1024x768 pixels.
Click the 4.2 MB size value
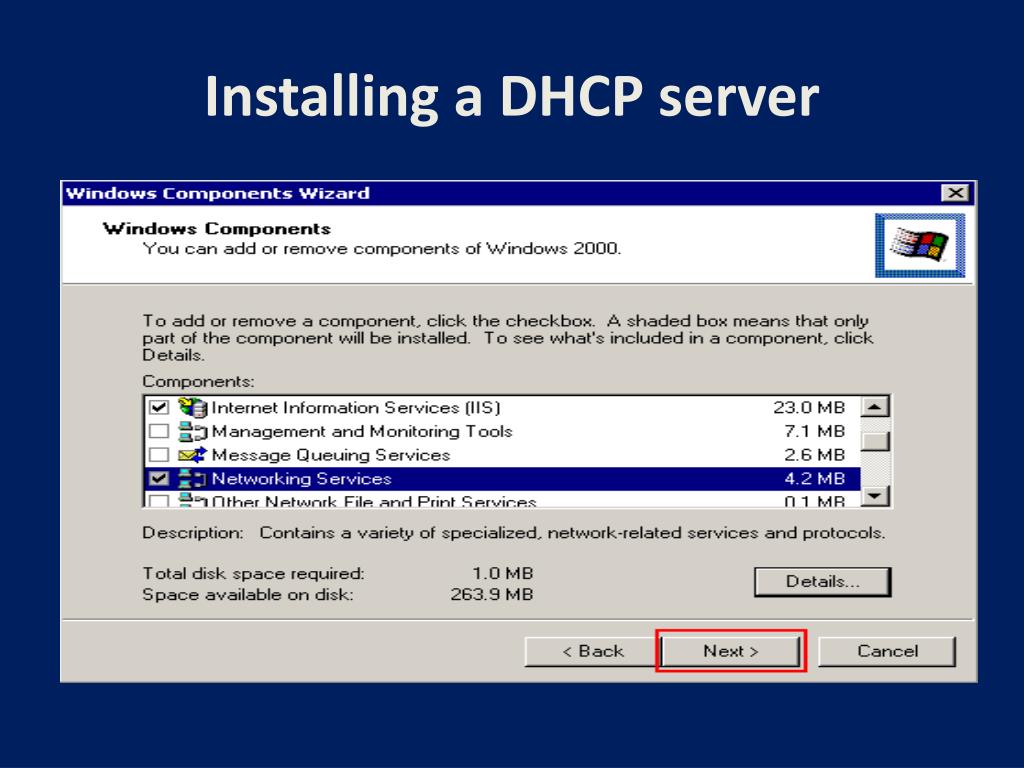click(x=814, y=479)
